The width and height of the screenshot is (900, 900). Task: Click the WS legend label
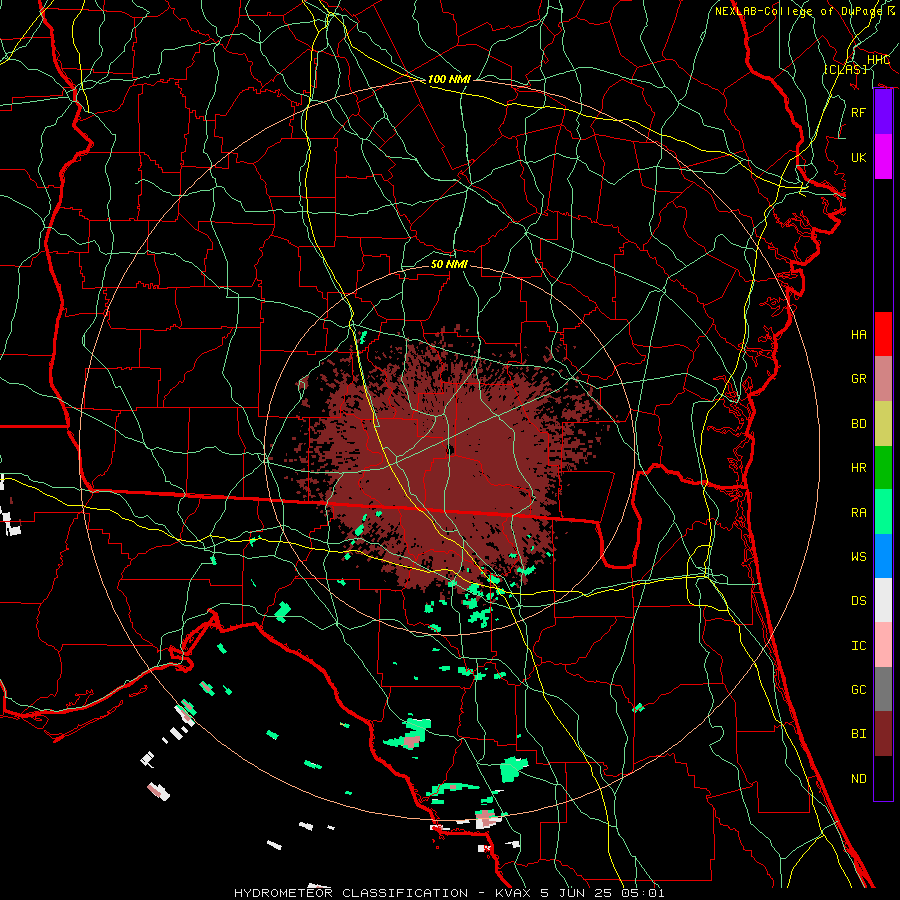point(858,557)
